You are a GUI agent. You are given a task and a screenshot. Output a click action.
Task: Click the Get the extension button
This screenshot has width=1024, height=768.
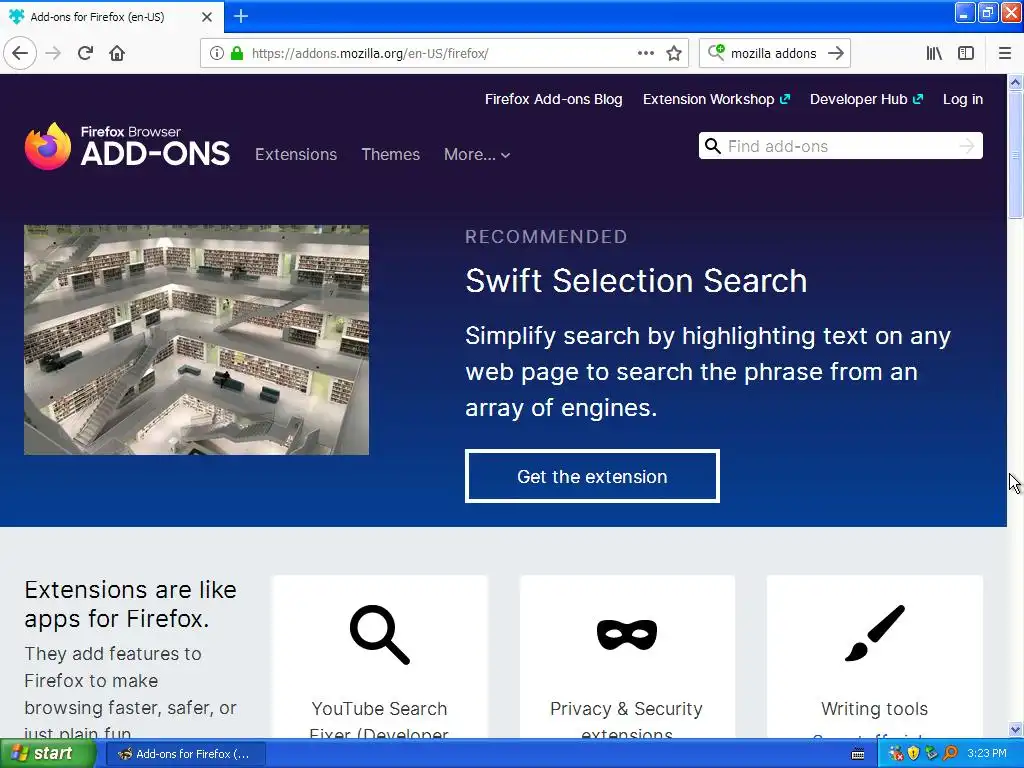coord(592,476)
